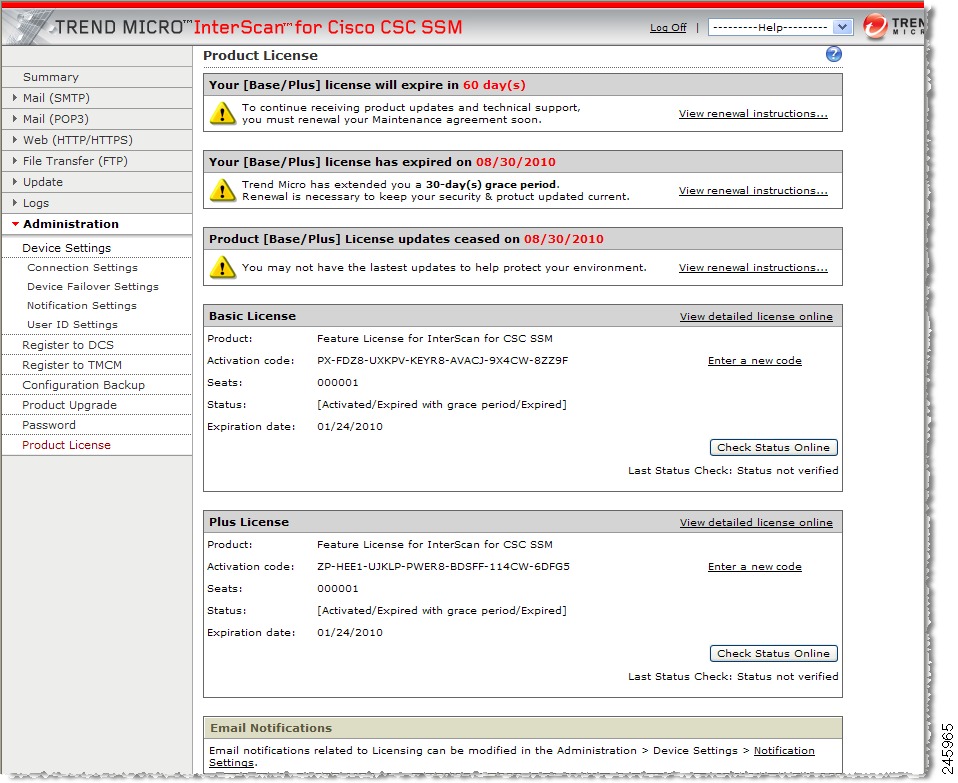This screenshot has width=958, height=783.
Task: Open Connection Settings
Action: 82,268
